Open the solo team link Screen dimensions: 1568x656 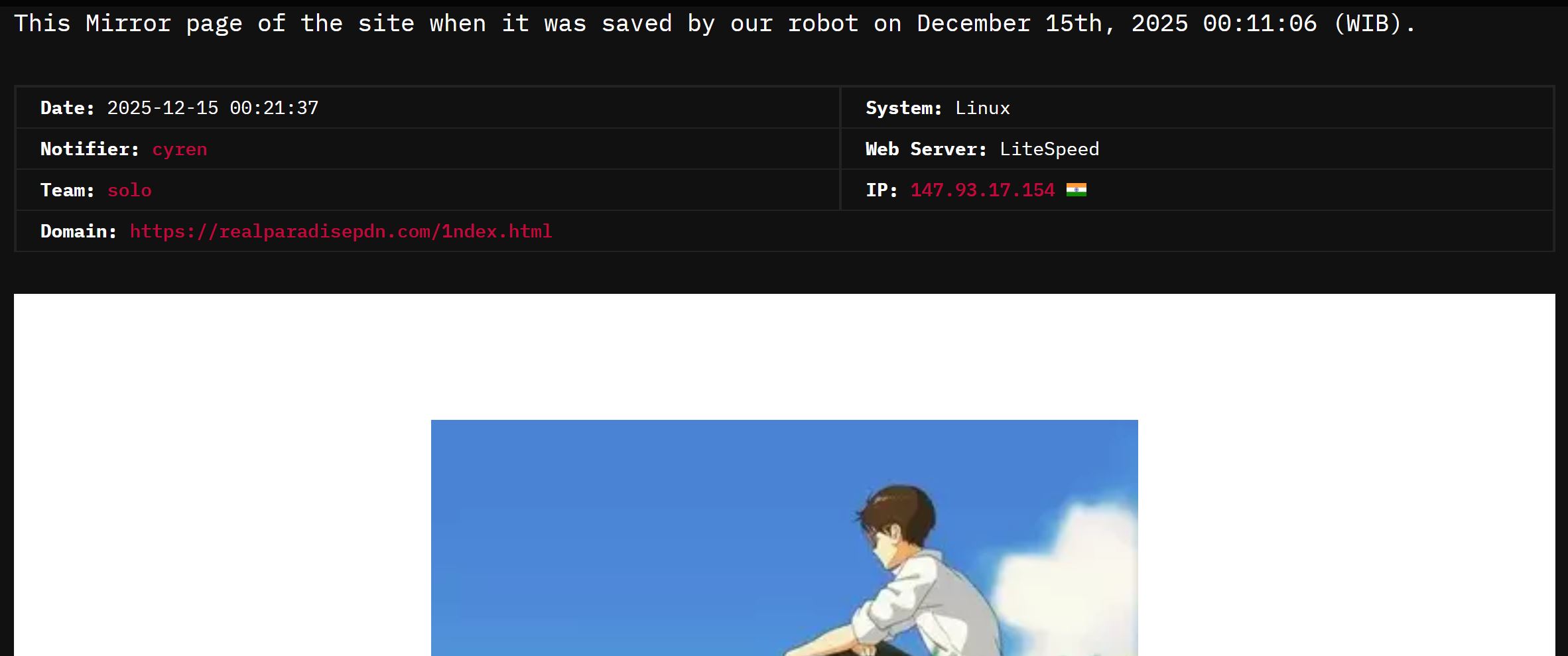tap(129, 190)
